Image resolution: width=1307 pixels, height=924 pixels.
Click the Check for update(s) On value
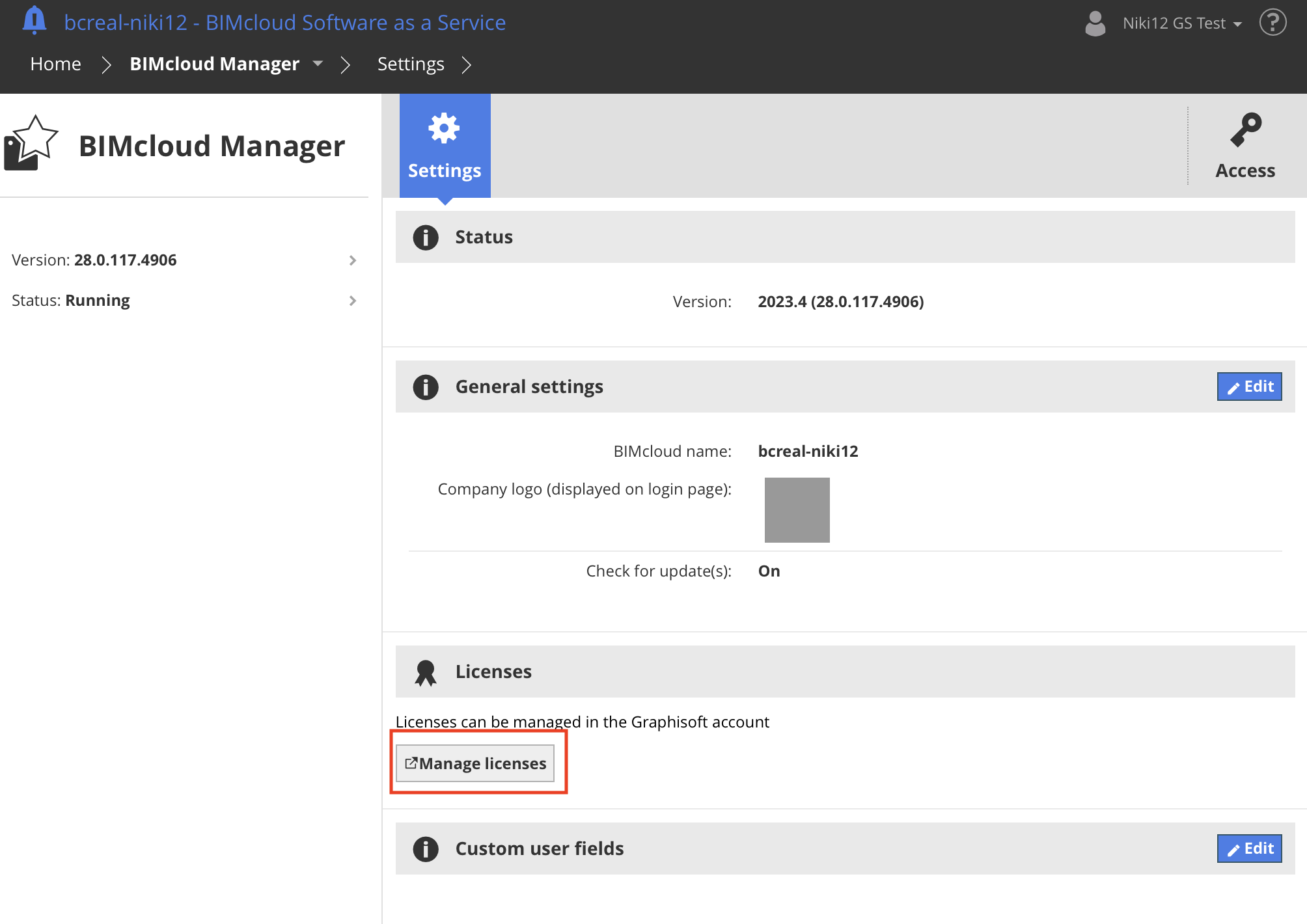coord(769,571)
